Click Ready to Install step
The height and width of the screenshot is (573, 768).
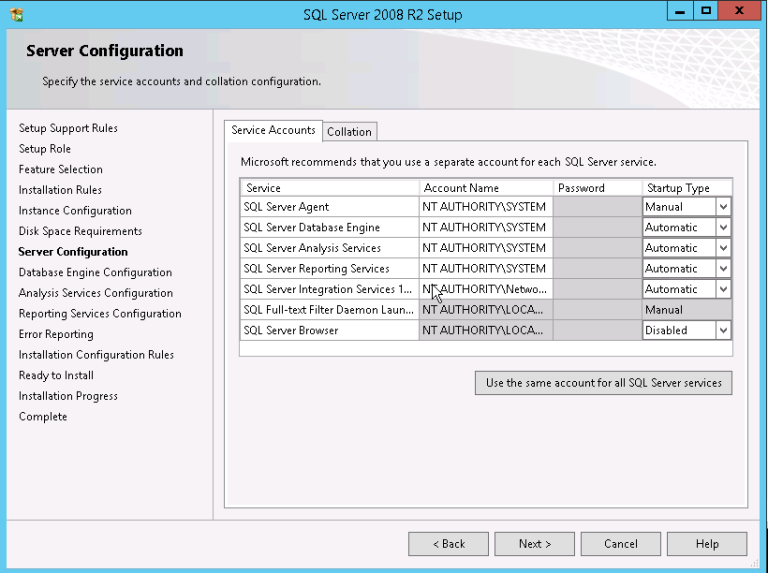[x=56, y=375]
